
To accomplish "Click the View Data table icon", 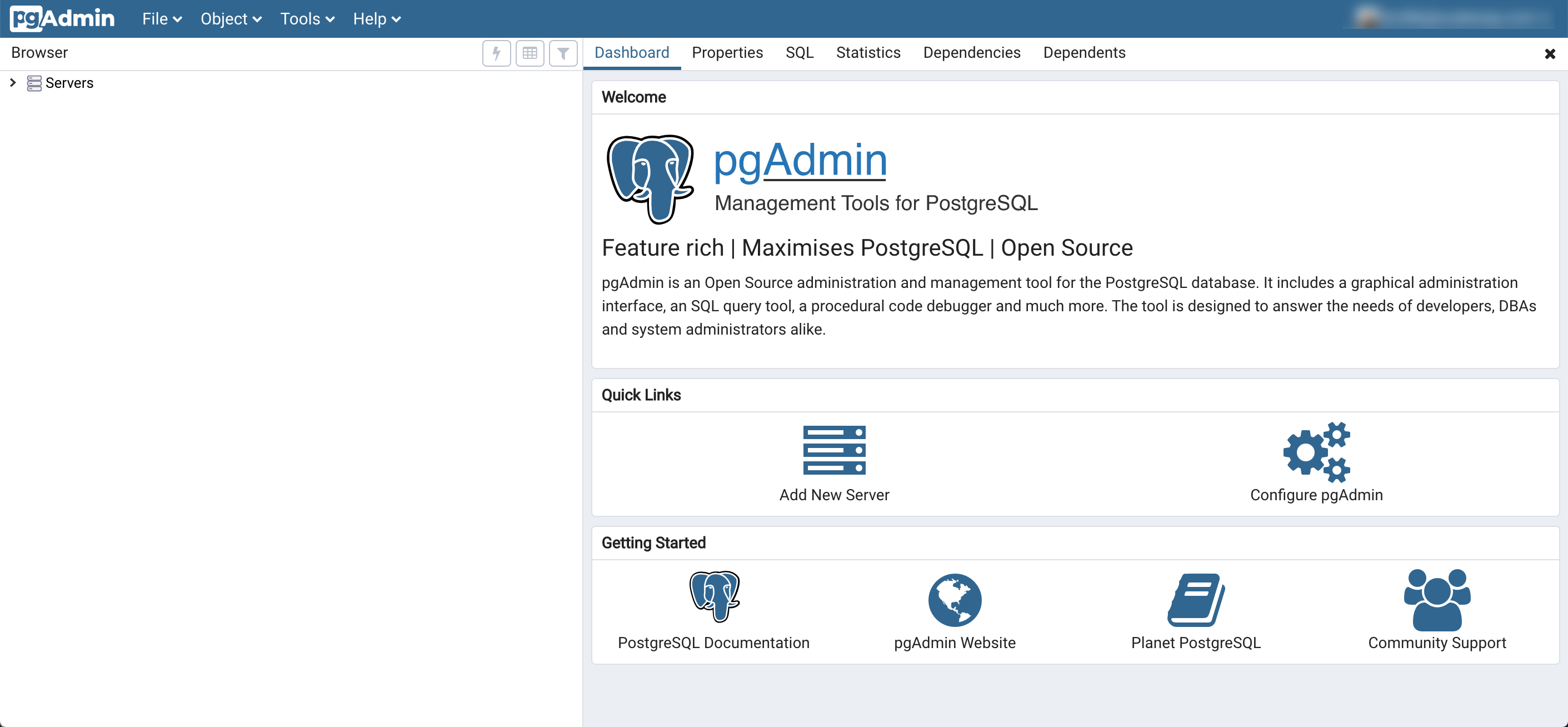I will coord(530,53).
